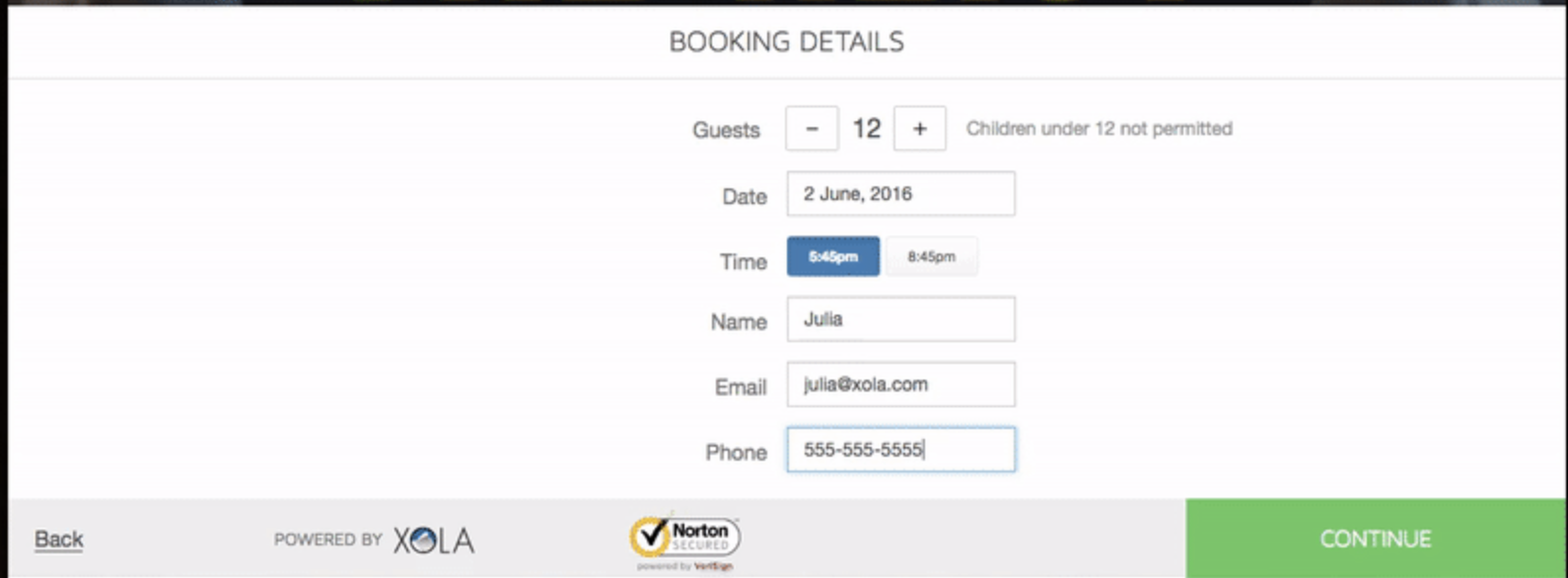Click the Guests label

[726, 130]
